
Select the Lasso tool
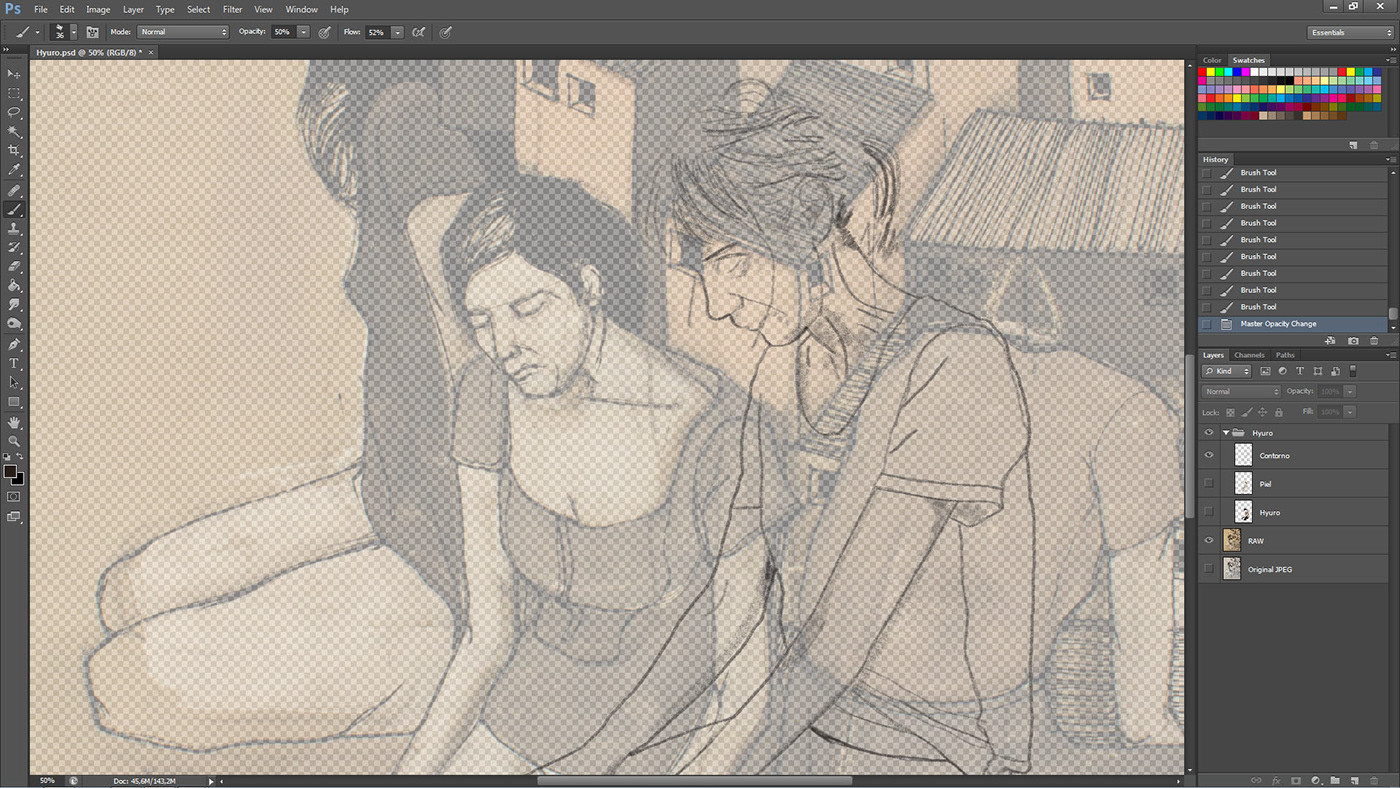pos(14,112)
